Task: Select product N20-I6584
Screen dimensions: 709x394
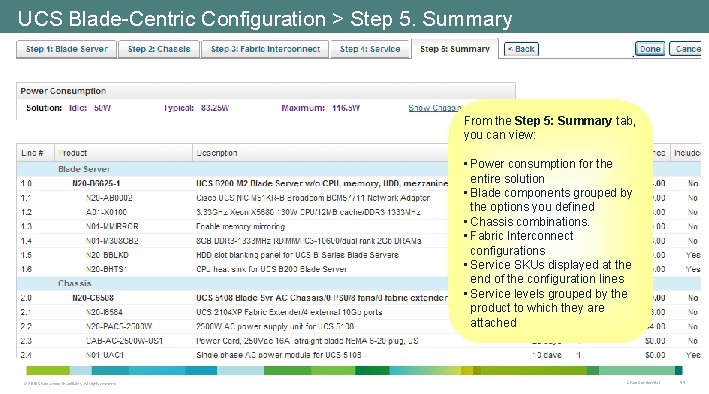Action: click(x=104, y=312)
